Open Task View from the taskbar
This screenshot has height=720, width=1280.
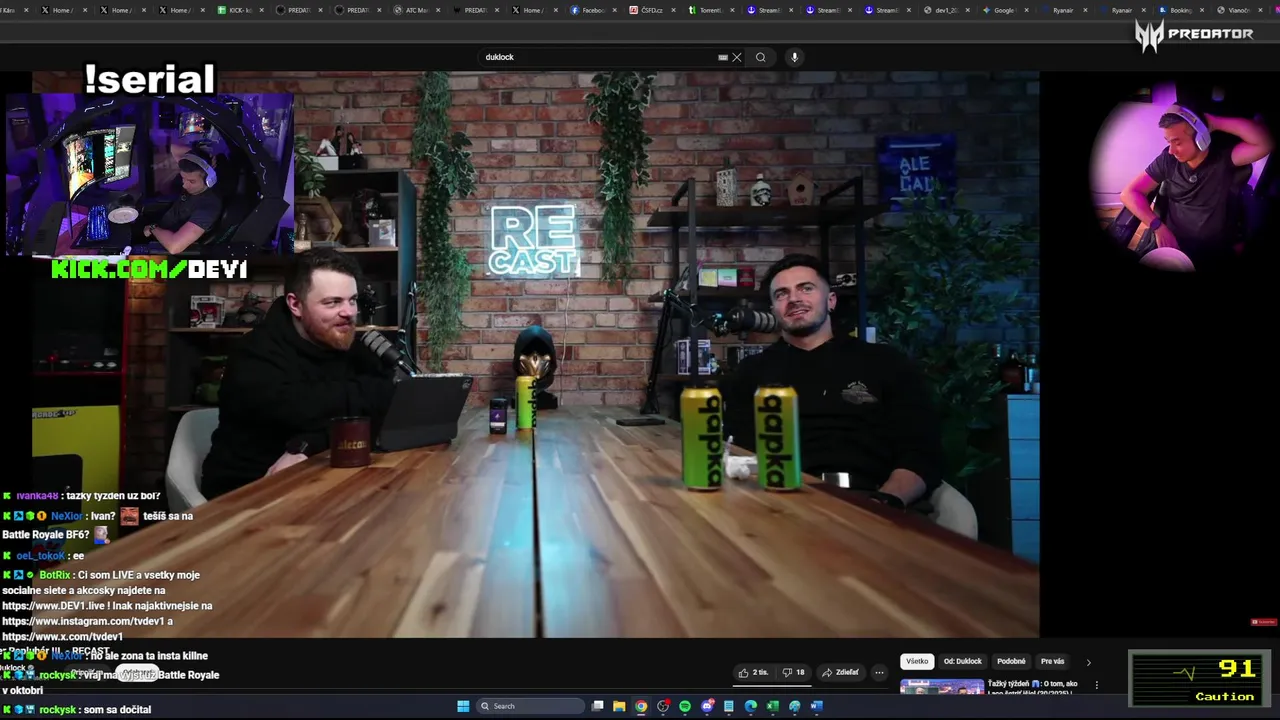pyautogui.click(x=598, y=706)
